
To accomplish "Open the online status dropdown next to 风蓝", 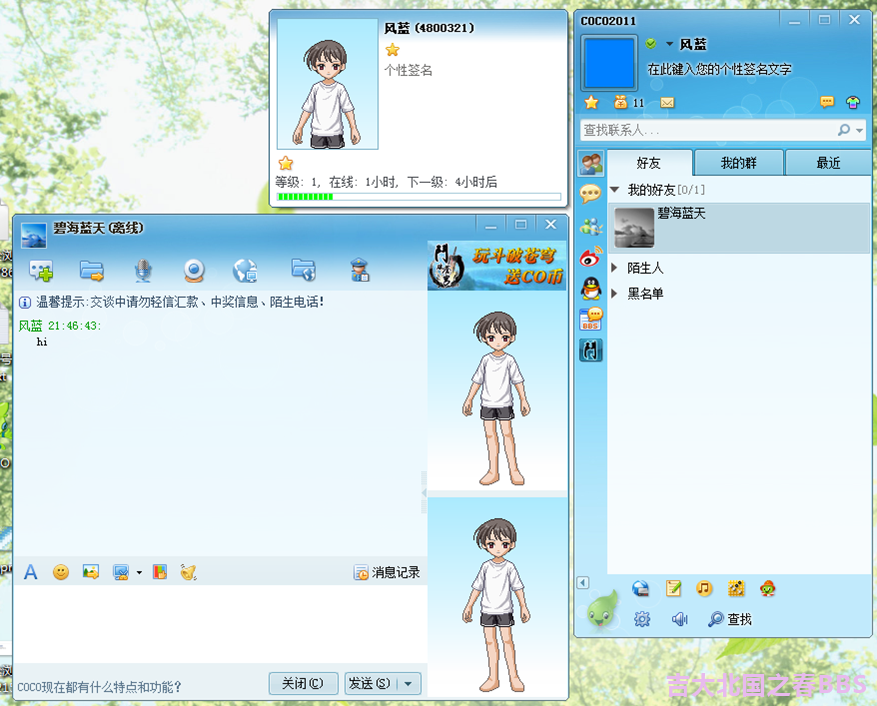I will pyautogui.click(x=669, y=44).
